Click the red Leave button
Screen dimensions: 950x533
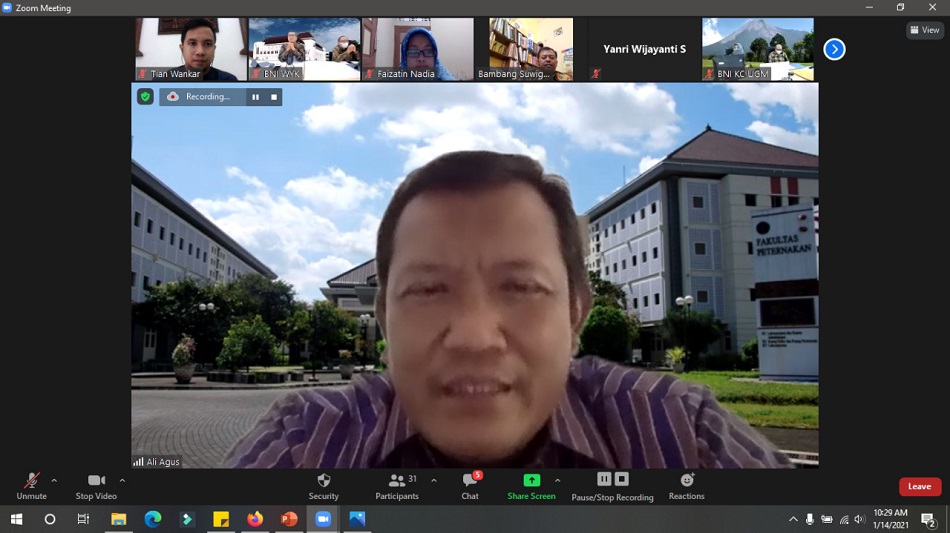click(x=919, y=487)
